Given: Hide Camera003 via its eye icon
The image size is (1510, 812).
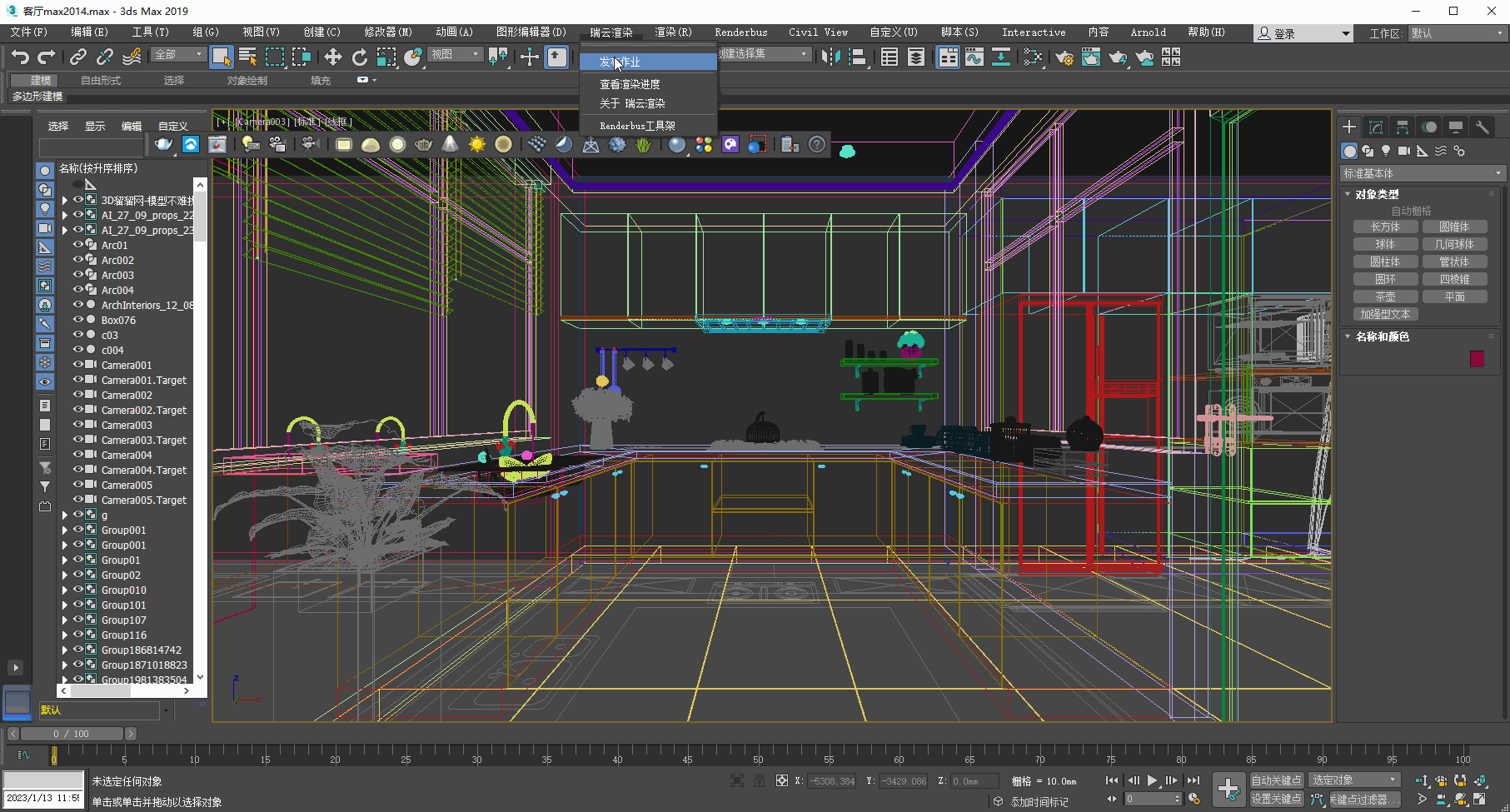Looking at the screenshot, I should pos(78,425).
